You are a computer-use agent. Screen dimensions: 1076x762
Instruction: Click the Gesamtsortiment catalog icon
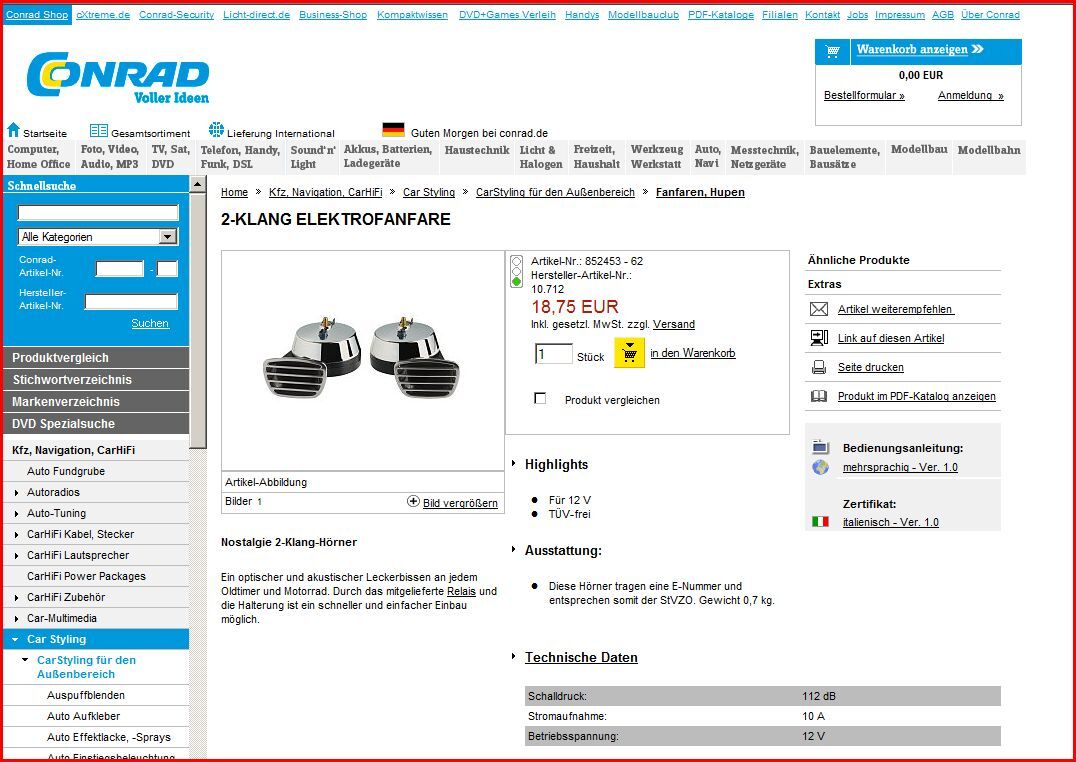point(98,131)
